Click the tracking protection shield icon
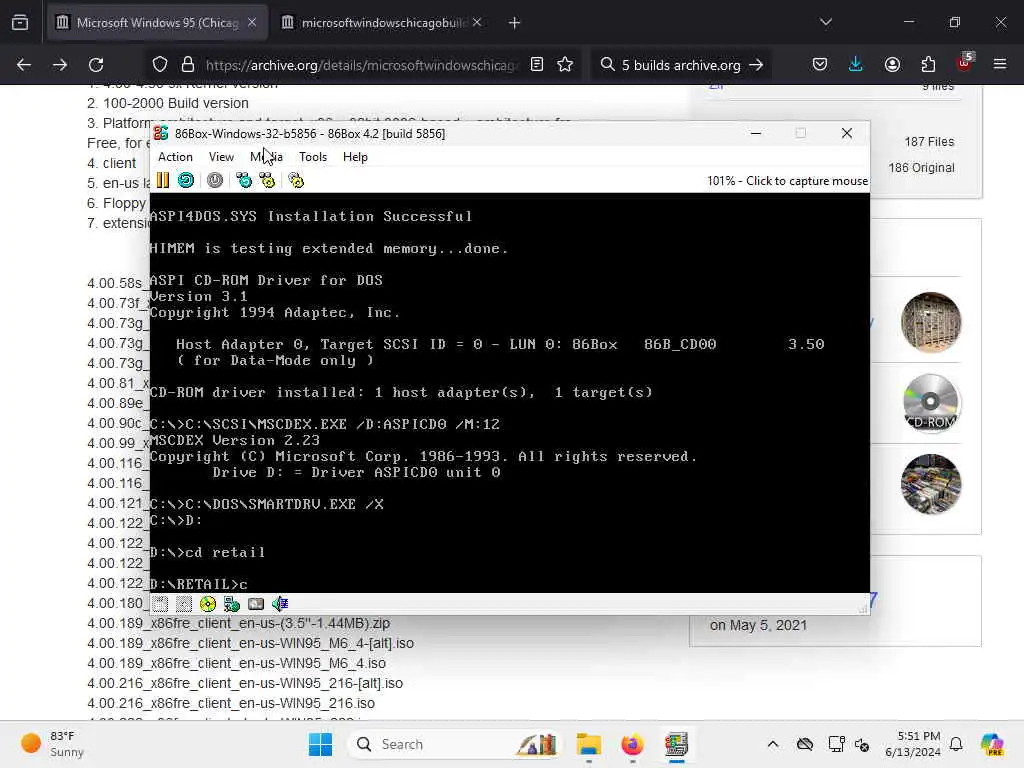This screenshot has width=1024, height=768. click(160, 65)
